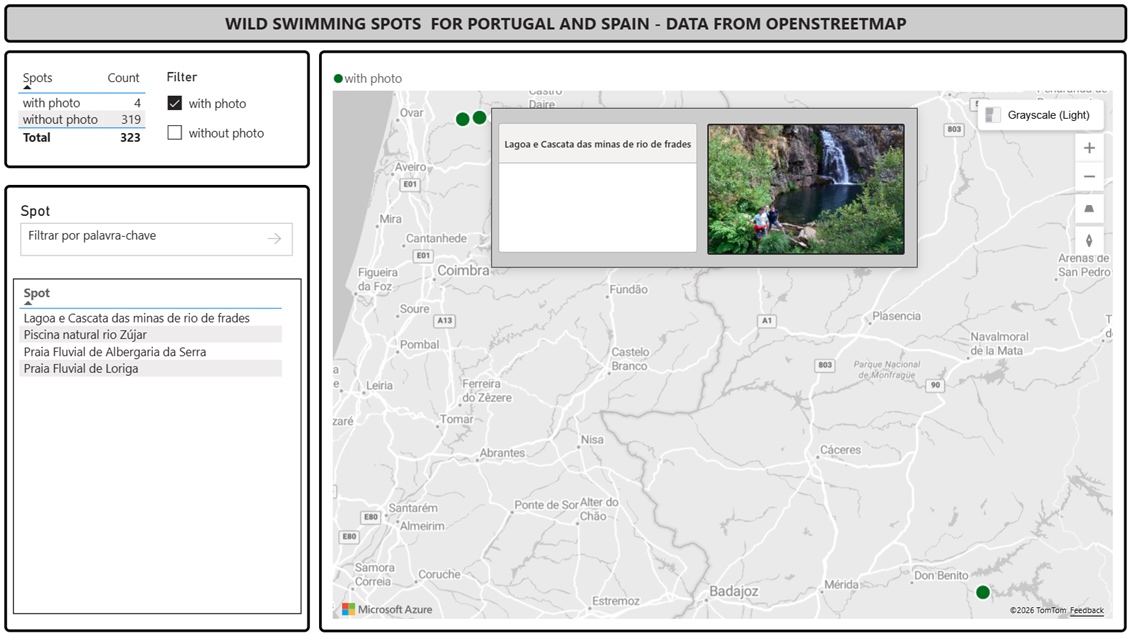This screenshot has height=639, width=1133.
Task: Click the green 'with photo' legend dot
Action: 338,78
